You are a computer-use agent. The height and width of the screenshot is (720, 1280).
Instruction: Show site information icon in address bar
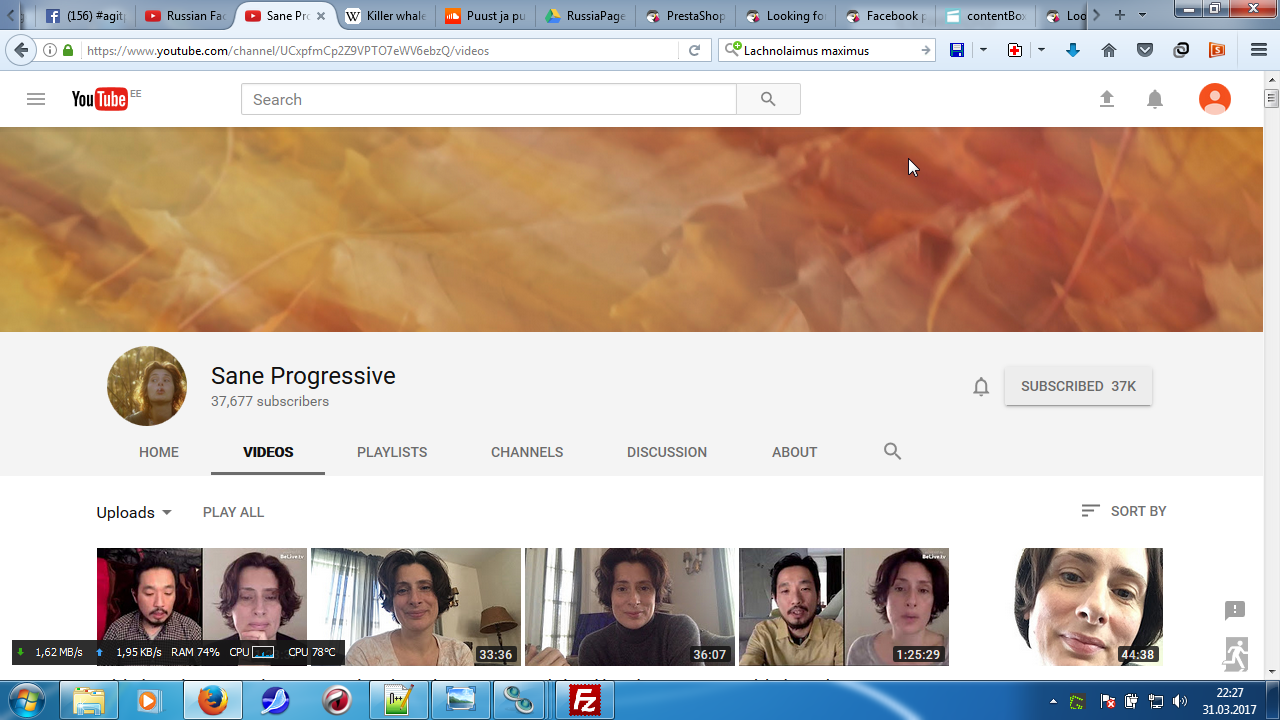[x=50, y=50]
